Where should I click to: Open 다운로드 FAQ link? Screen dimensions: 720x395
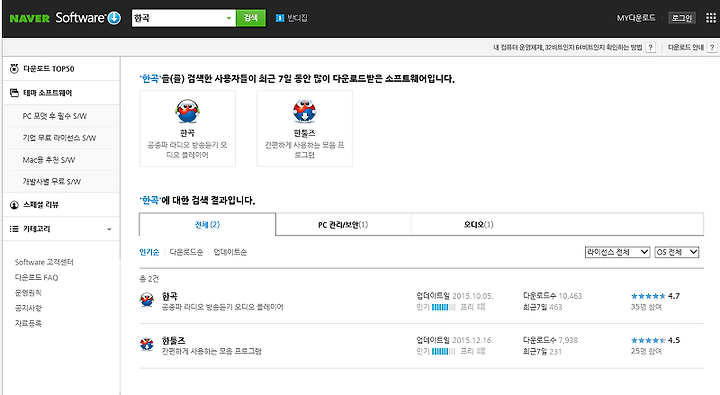coord(36,277)
